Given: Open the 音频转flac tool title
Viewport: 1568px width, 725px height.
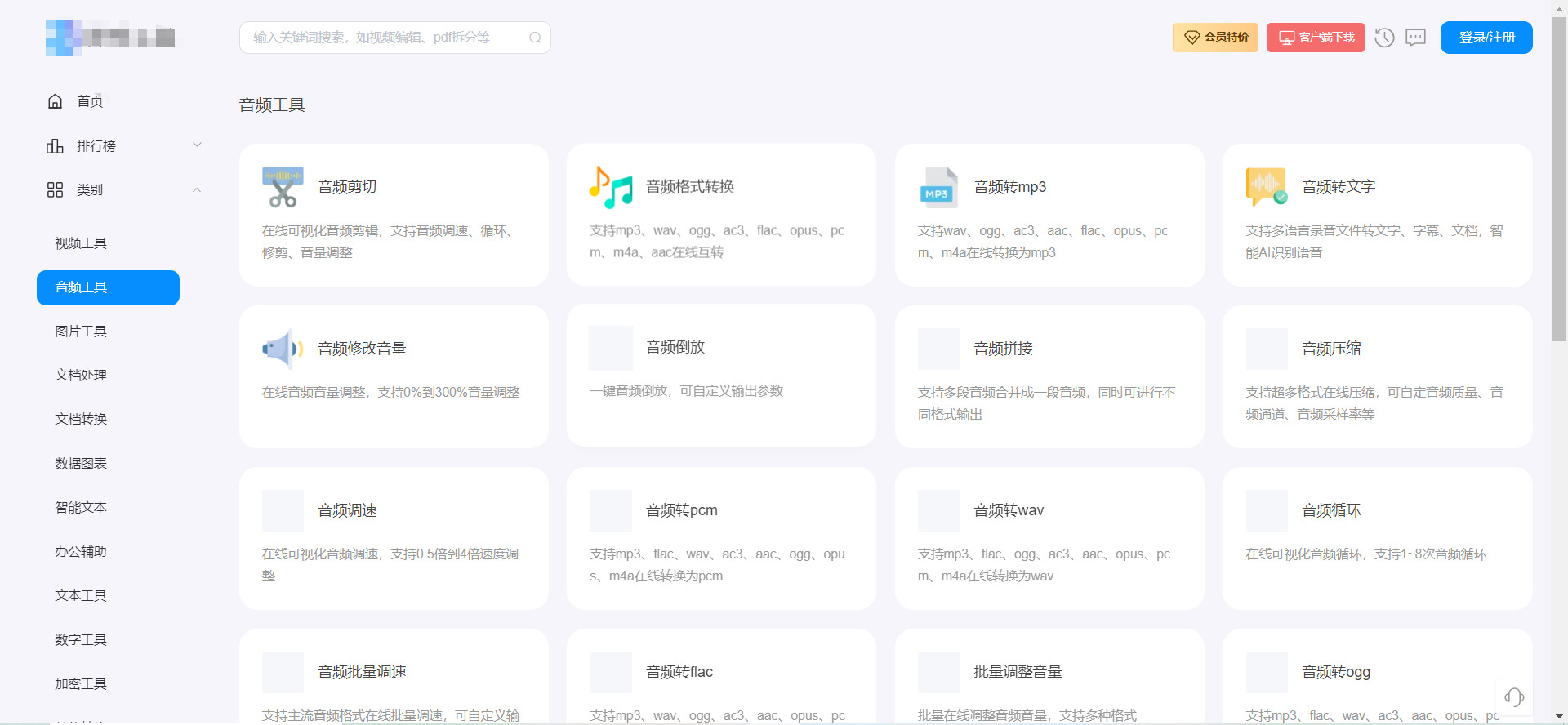Looking at the screenshot, I should (679, 672).
